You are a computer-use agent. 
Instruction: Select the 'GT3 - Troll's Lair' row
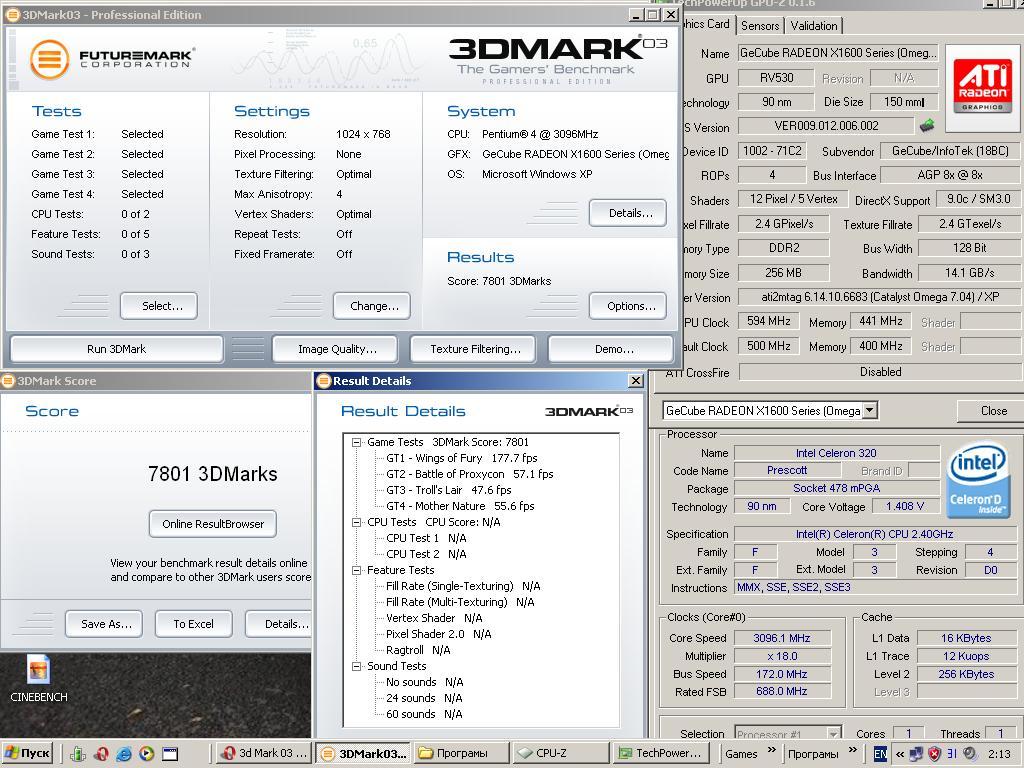(449, 490)
